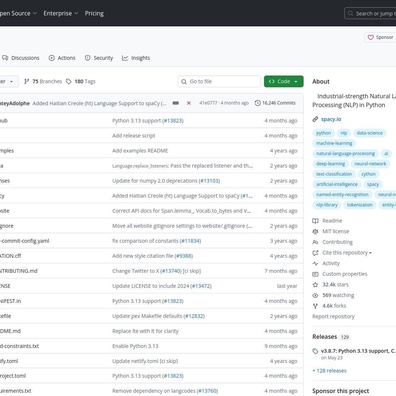The image size is (396, 396).
Task: Open the spacy.io website link
Action: coord(331,119)
